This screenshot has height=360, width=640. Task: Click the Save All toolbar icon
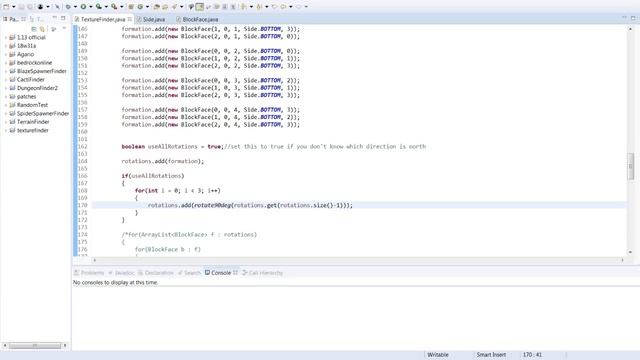[30, 7]
